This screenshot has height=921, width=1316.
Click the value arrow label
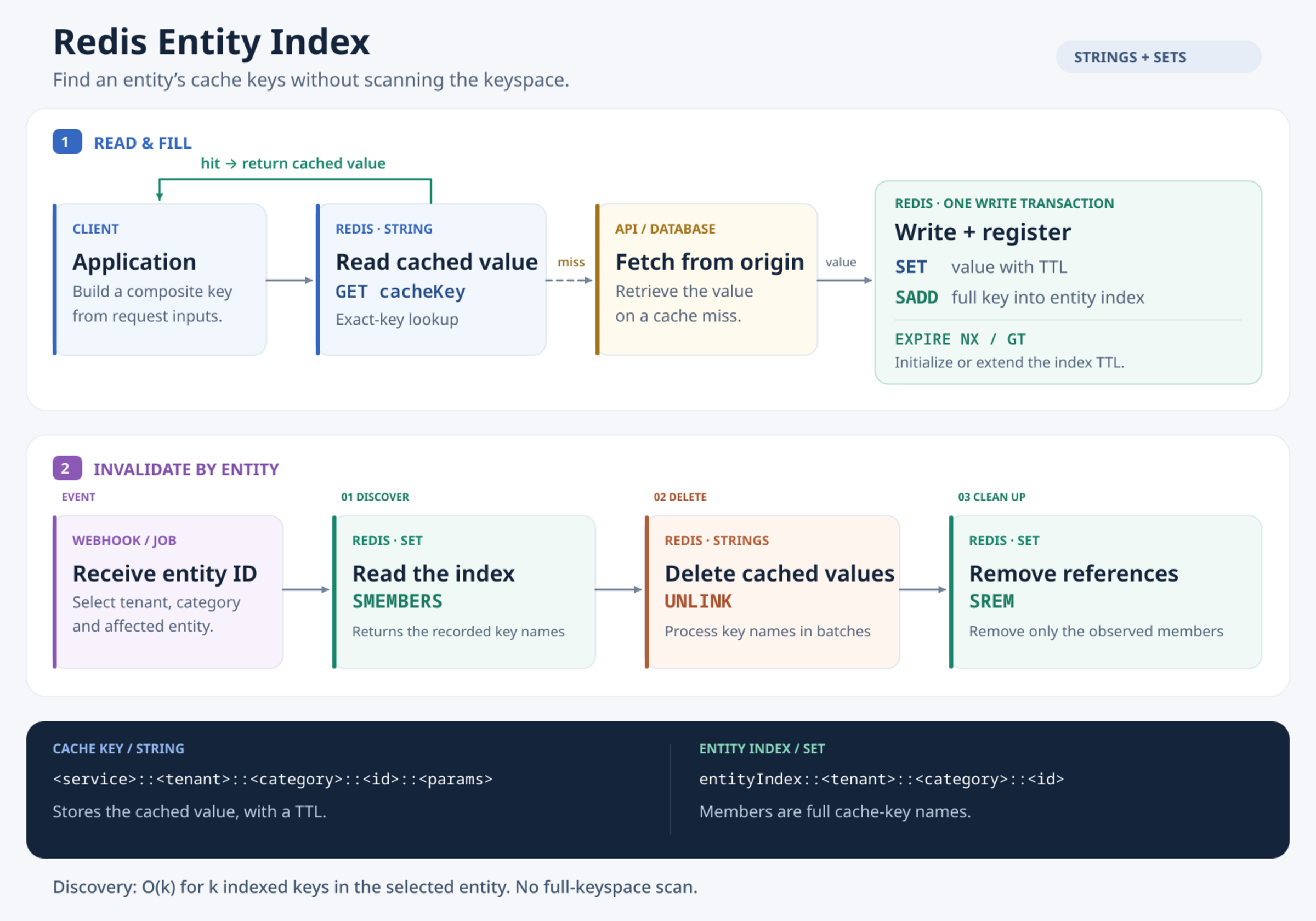coord(841,262)
